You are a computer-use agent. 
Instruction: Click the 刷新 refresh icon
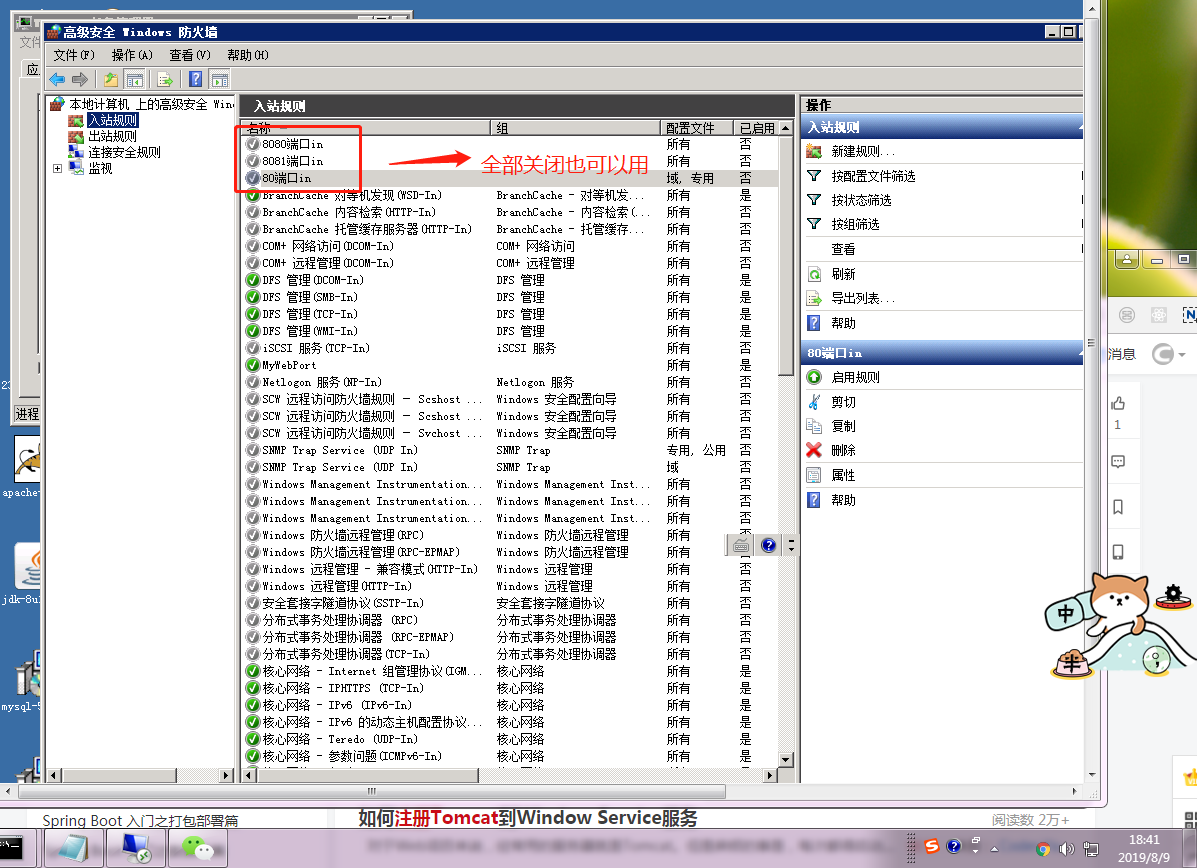814,274
